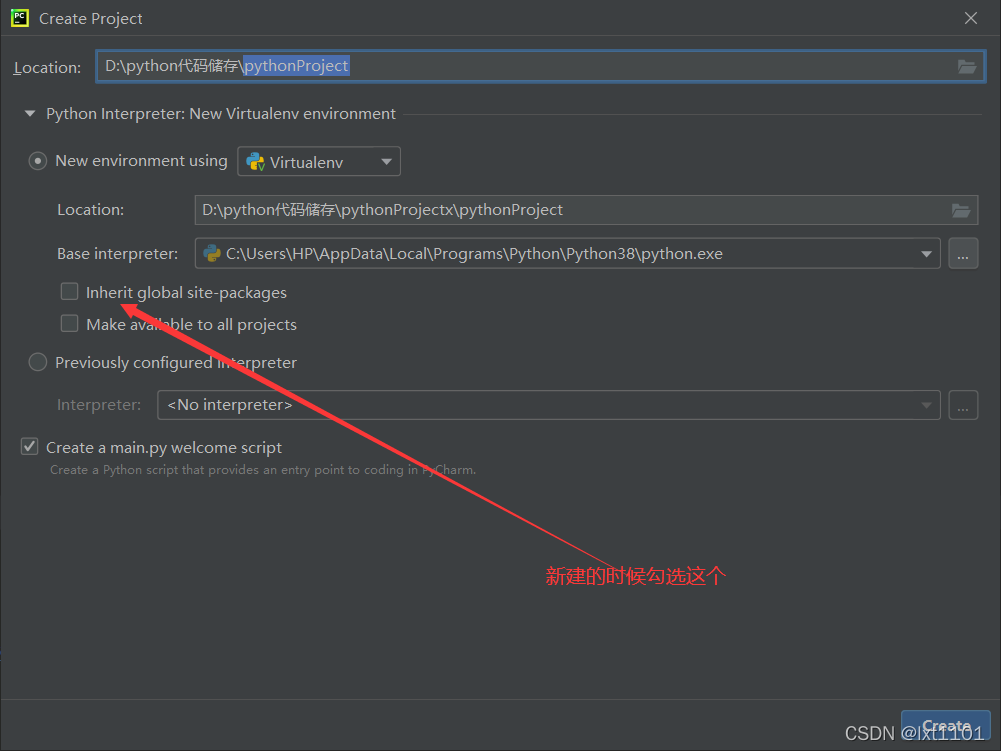Collapse the Python Interpreter section
The height and width of the screenshot is (751, 1001).
pyautogui.click(x=29, y=113)
